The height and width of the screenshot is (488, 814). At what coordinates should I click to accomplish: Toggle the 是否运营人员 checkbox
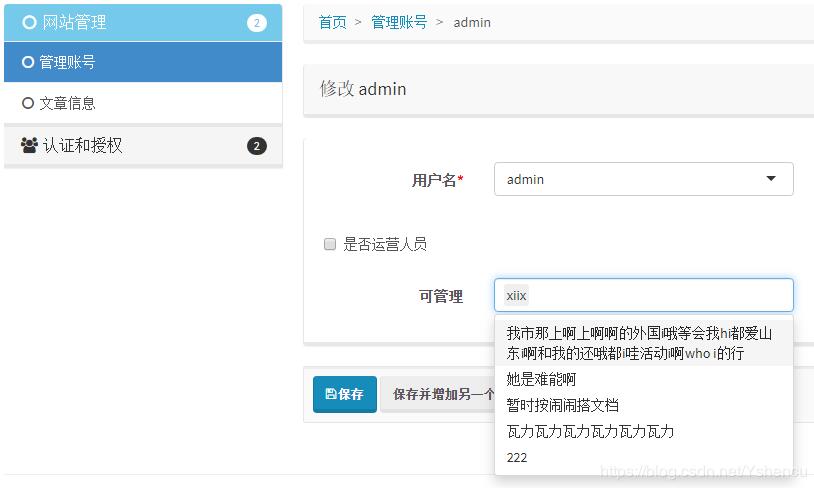point(330,244)
